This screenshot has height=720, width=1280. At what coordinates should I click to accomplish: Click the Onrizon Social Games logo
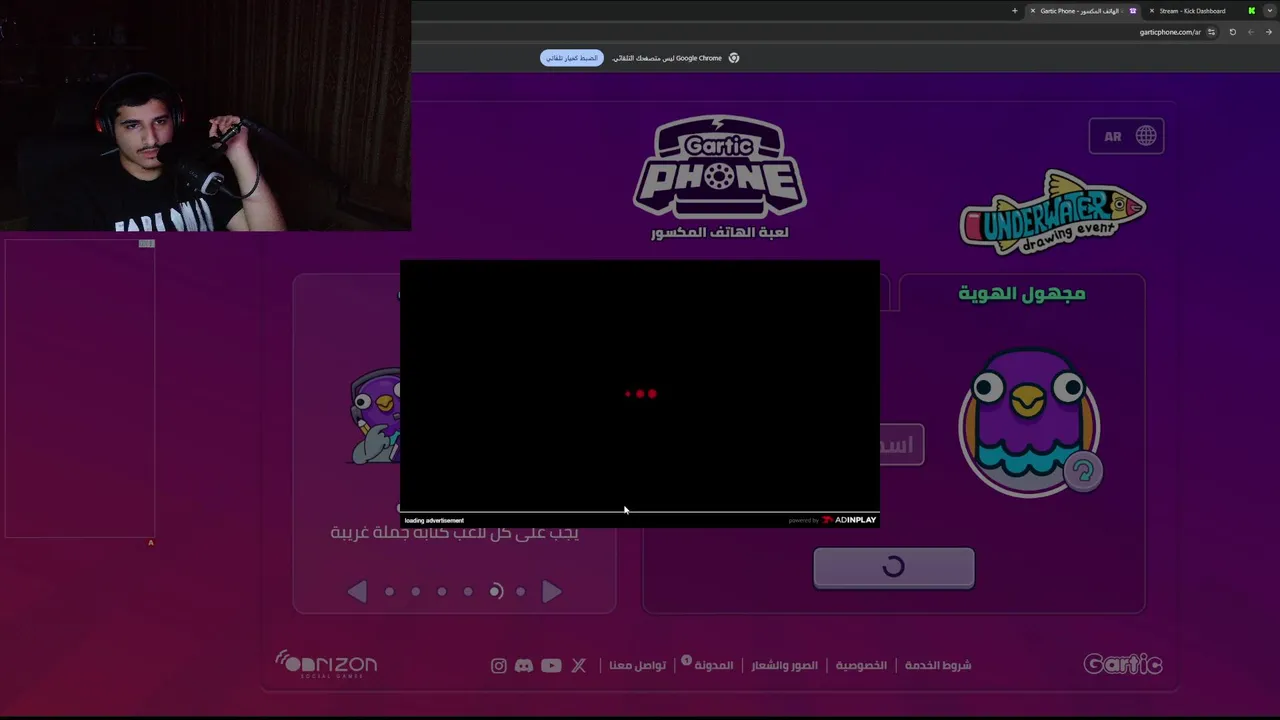[326, 664]
